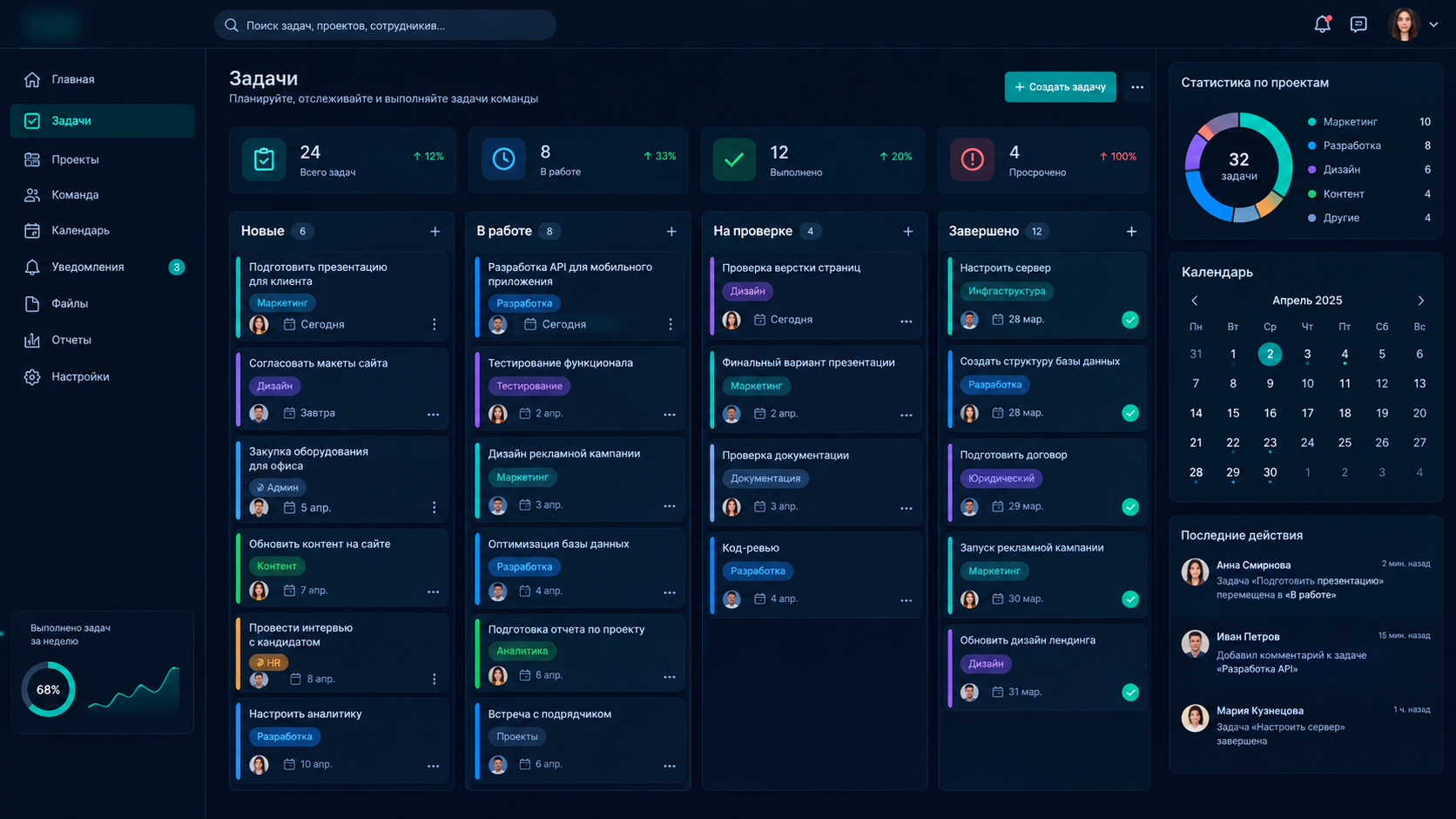Viewport: 1456px width, 819px height.
Task: Open options for Код-ревью task
Action: 907,600
